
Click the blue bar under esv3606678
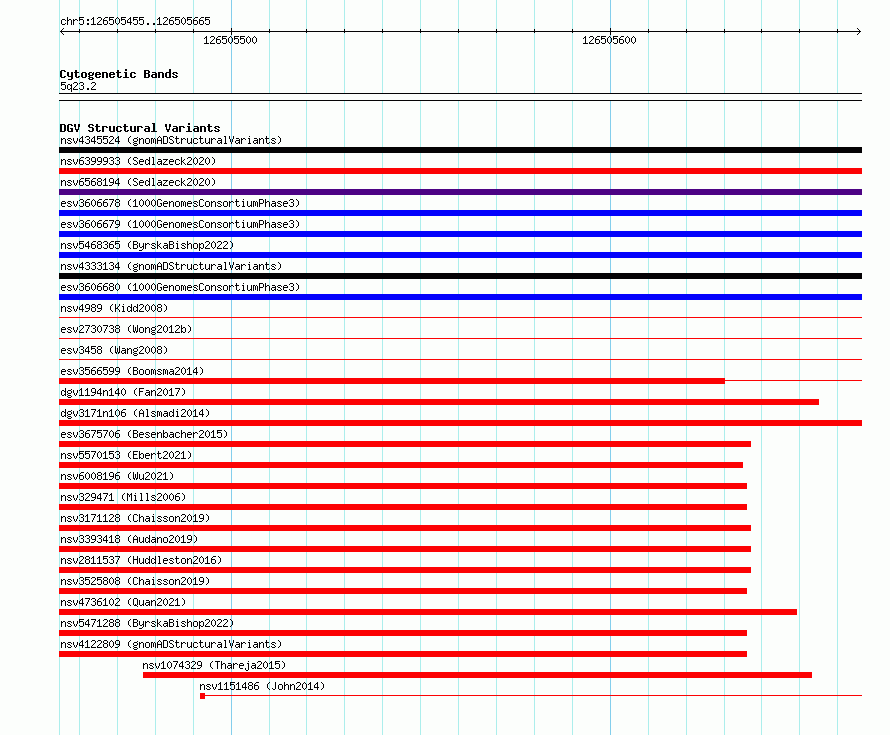[460, 213]
